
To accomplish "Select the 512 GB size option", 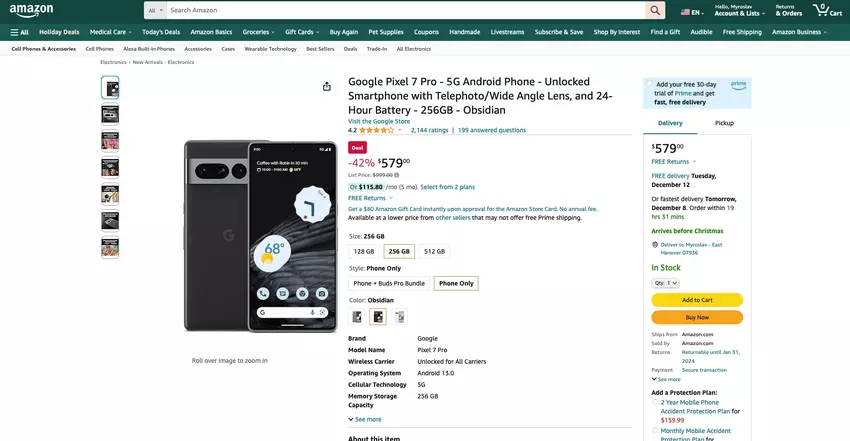I will (x=434, y=252).
